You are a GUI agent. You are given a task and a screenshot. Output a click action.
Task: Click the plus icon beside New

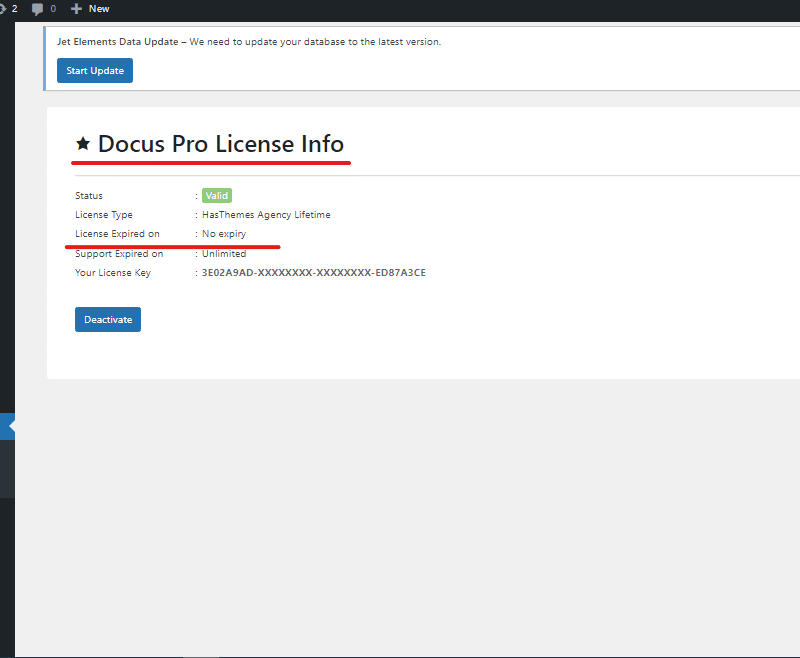click(76, 9)
